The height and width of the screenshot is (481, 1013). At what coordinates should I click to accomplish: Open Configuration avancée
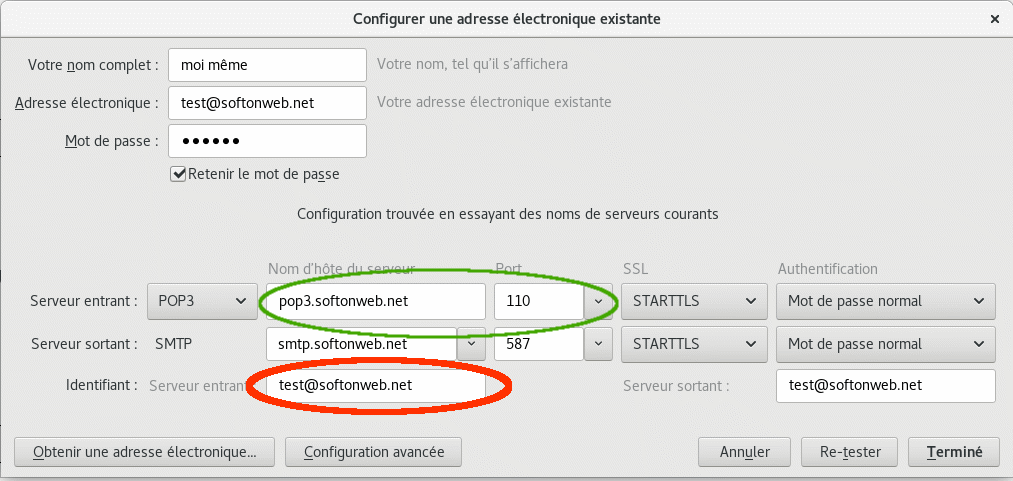[373, 451]
